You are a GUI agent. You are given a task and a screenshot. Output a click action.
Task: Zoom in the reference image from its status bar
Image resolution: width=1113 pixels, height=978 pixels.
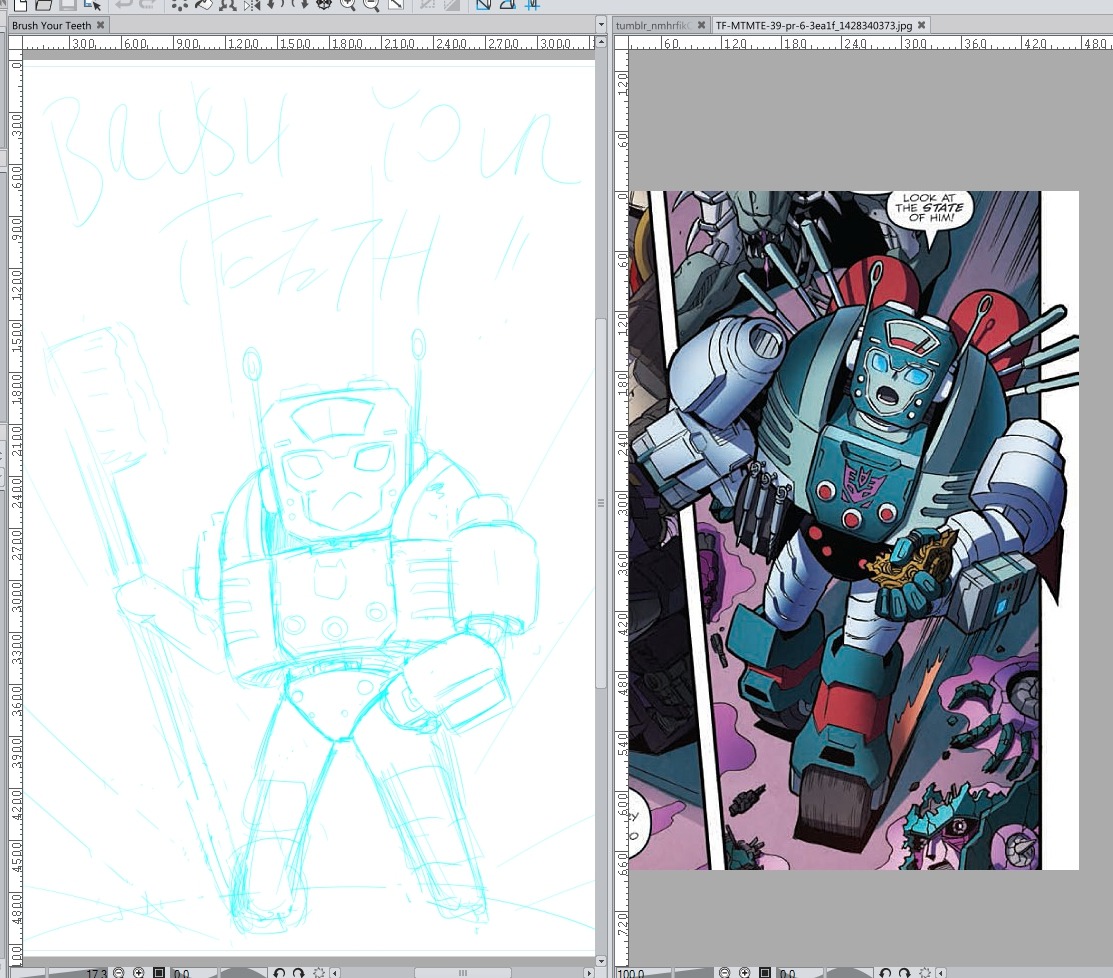click(744, 972)
